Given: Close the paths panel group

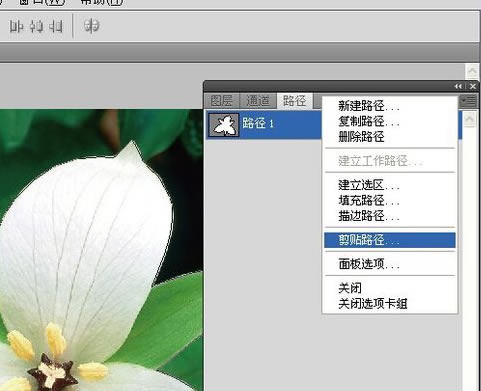Looking at the screenshot, I should tap(473, 86).
